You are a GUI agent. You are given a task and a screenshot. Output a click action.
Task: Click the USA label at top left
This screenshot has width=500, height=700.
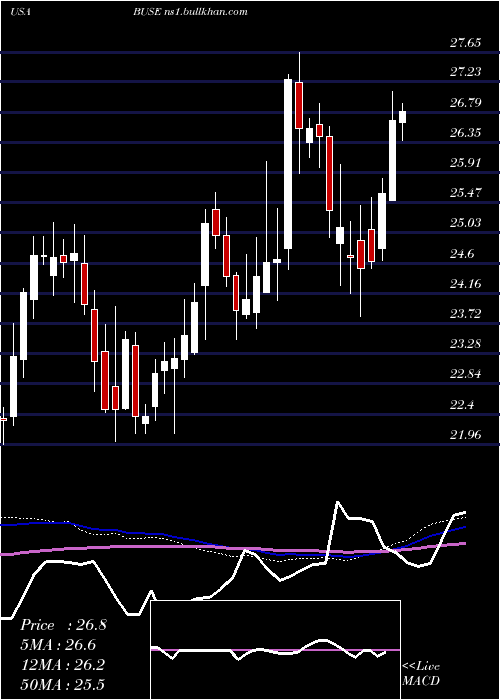[21, 12]
